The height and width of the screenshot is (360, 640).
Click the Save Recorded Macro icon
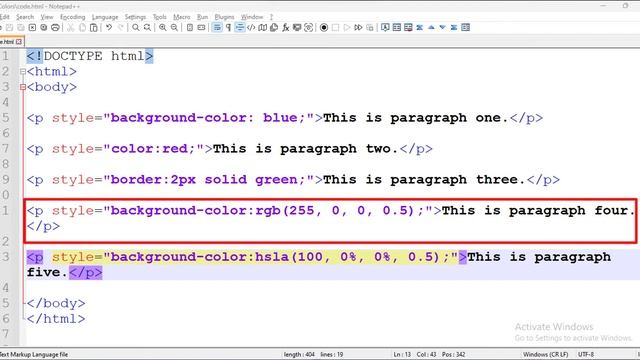point(370,27)
